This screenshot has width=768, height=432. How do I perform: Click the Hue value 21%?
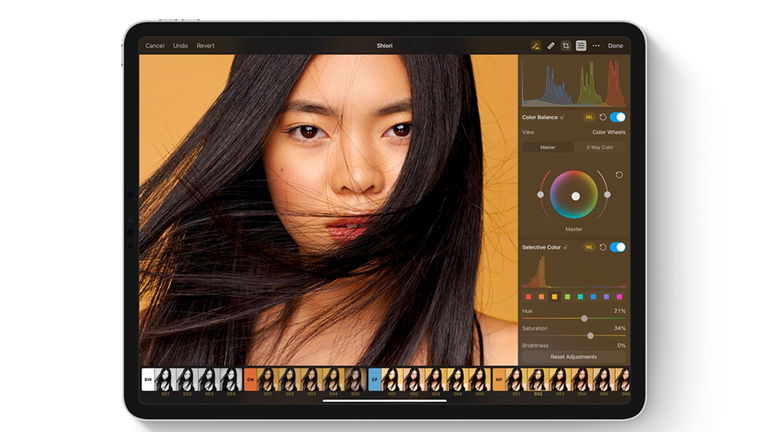point(620,311)
